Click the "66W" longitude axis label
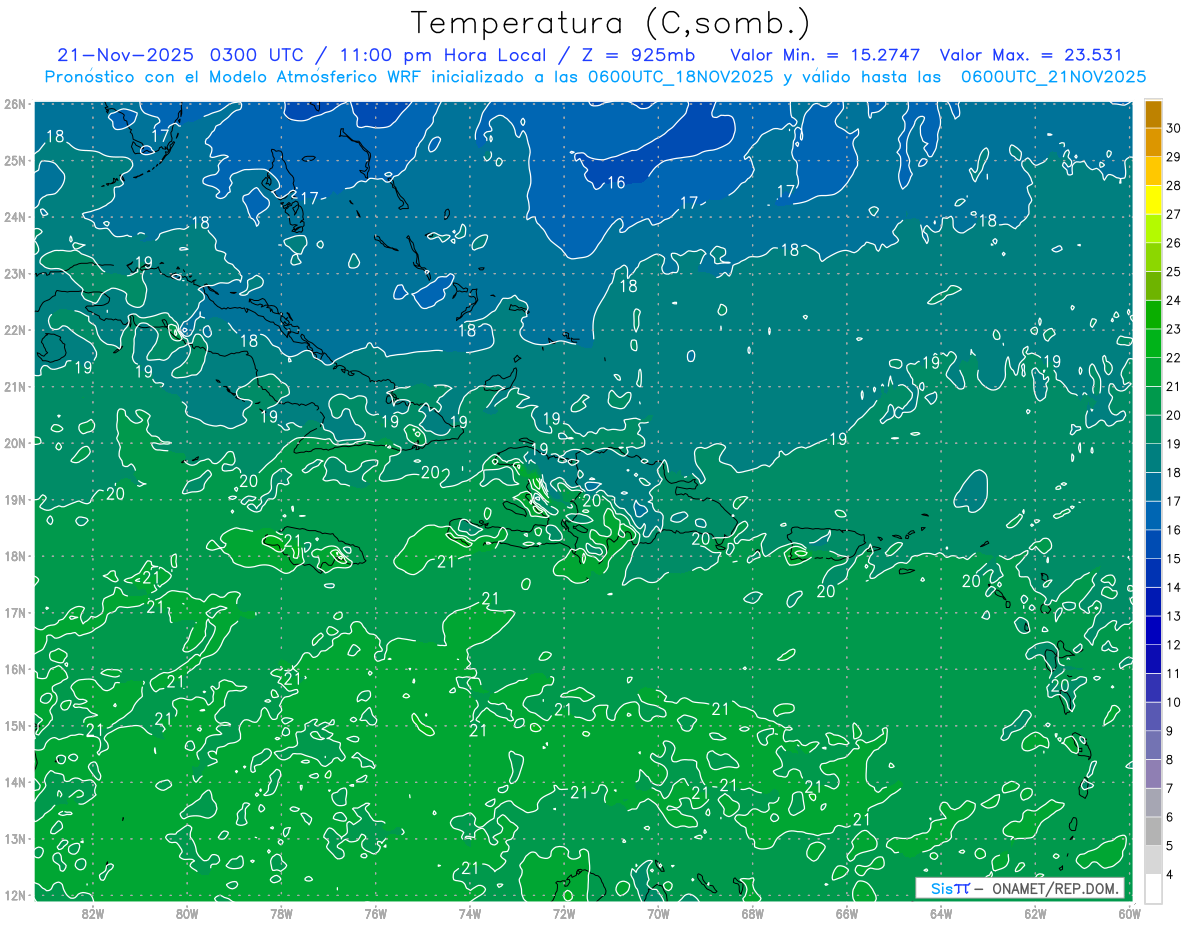Screen dimensions: 1200x927 click(x=846, y=912)
